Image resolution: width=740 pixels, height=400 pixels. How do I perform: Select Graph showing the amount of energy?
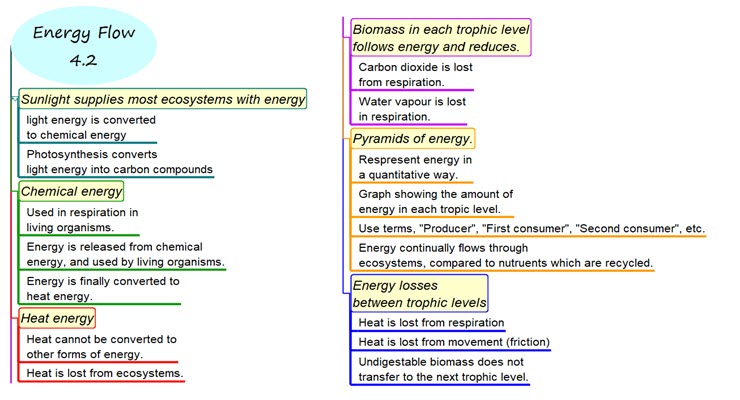tap(435, 201)
